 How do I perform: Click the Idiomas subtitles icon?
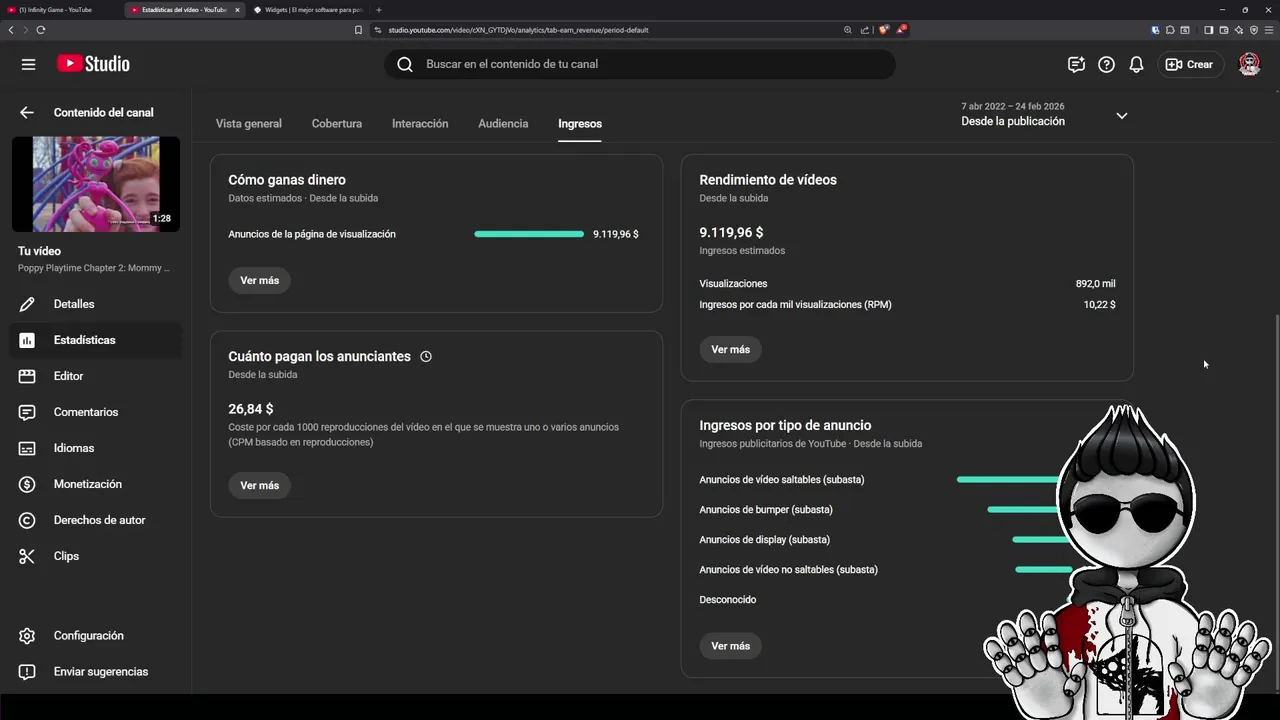(x=27, y=448)
